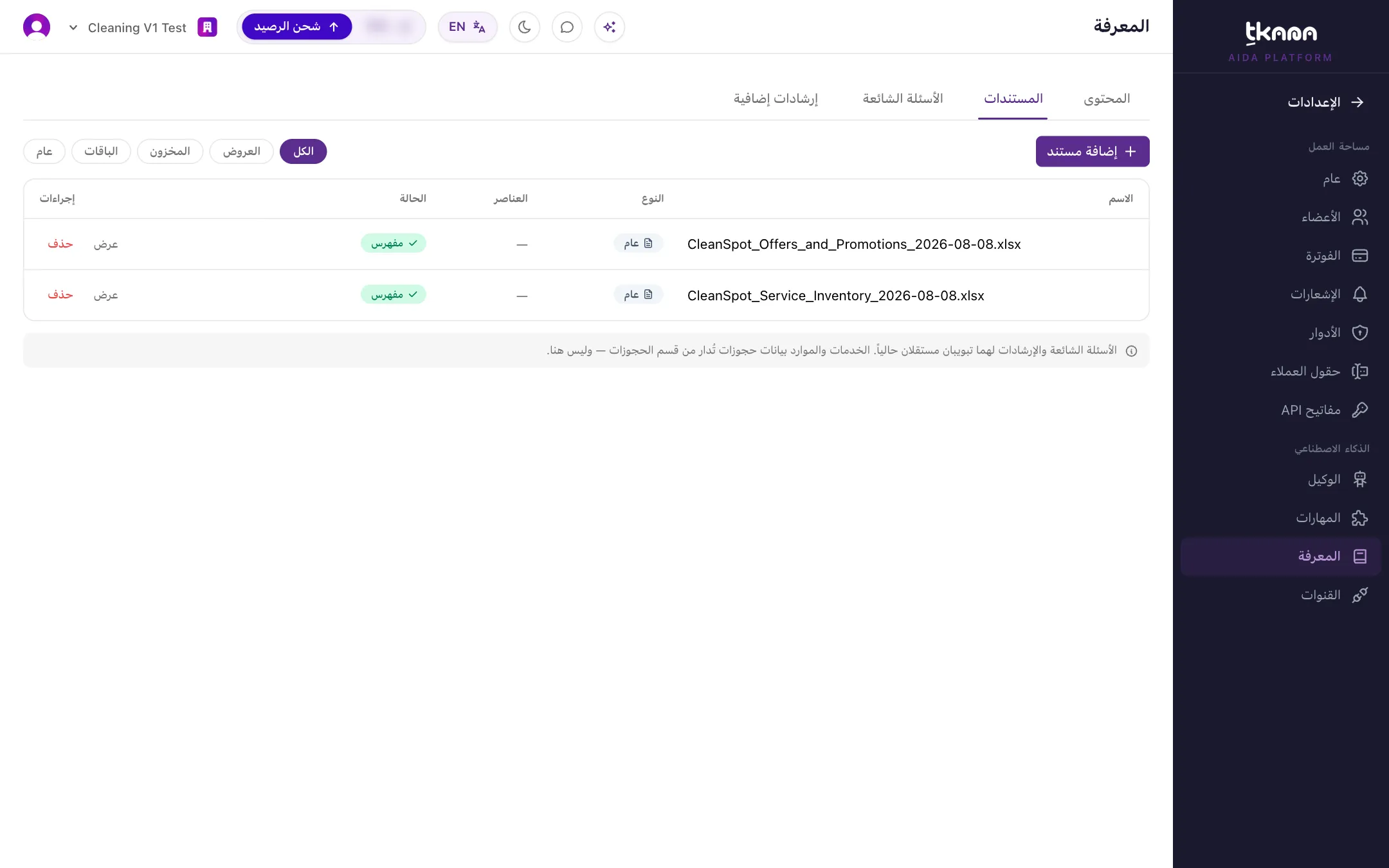Open الفوترة billing in sidebar

tap(1281, 256)
